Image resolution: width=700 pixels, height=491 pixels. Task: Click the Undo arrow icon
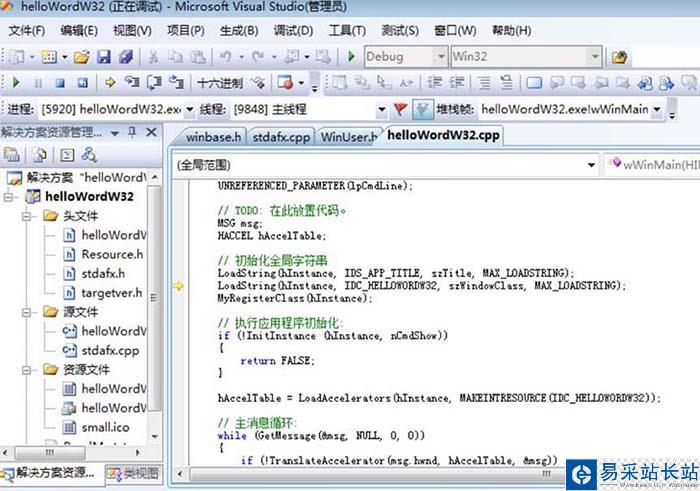coord(226,57)
